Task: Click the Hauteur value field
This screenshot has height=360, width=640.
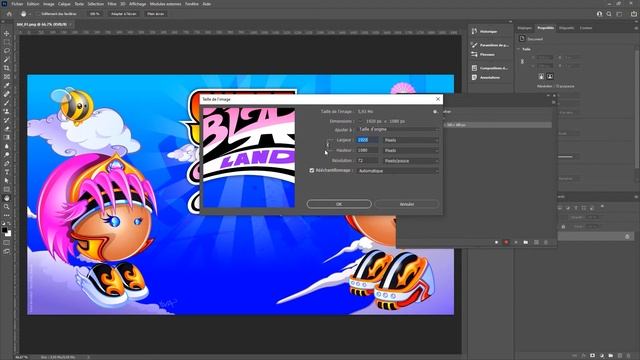Action: (x=367, y=150)
